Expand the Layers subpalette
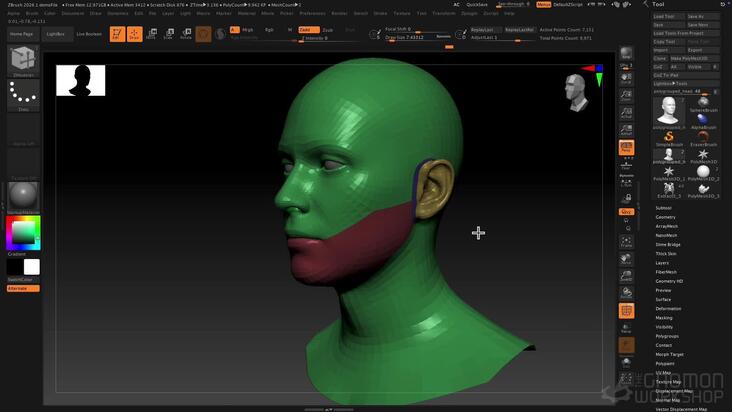The width and height of the screenshot is (732, 412). [662, 263]
